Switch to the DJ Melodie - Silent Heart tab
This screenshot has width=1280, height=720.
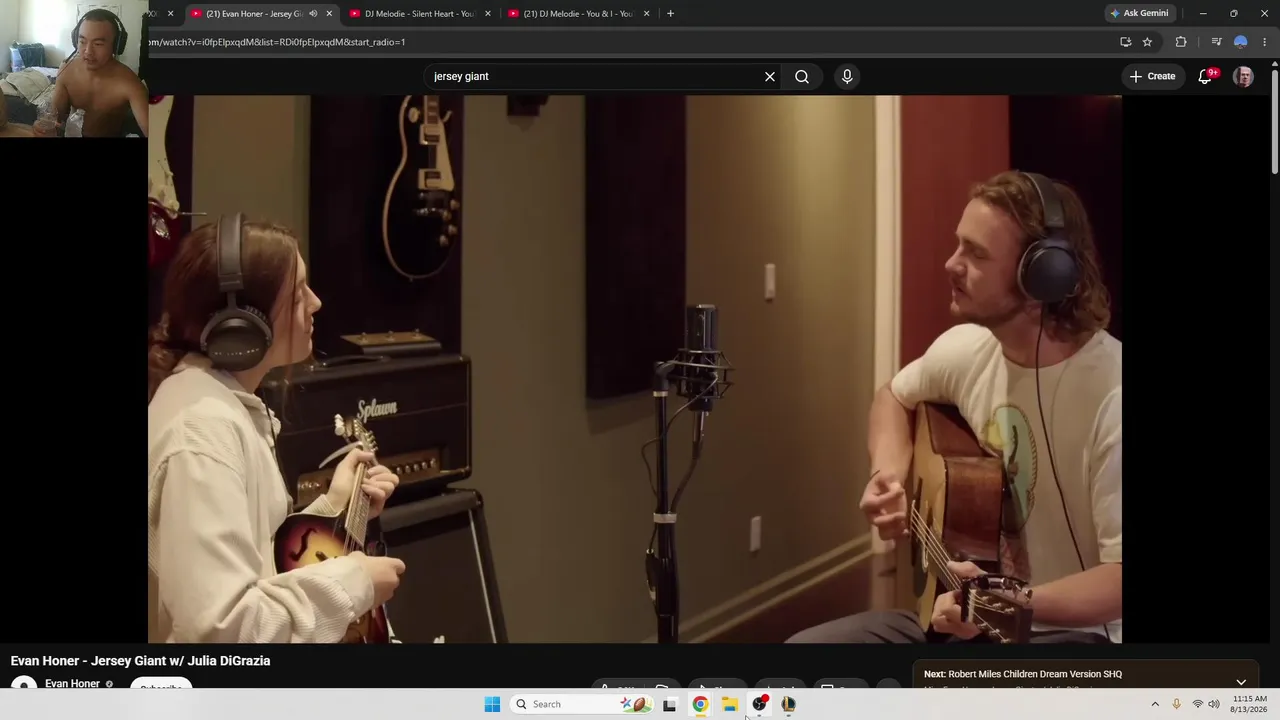pyautogui.click(x=420, y=14)
